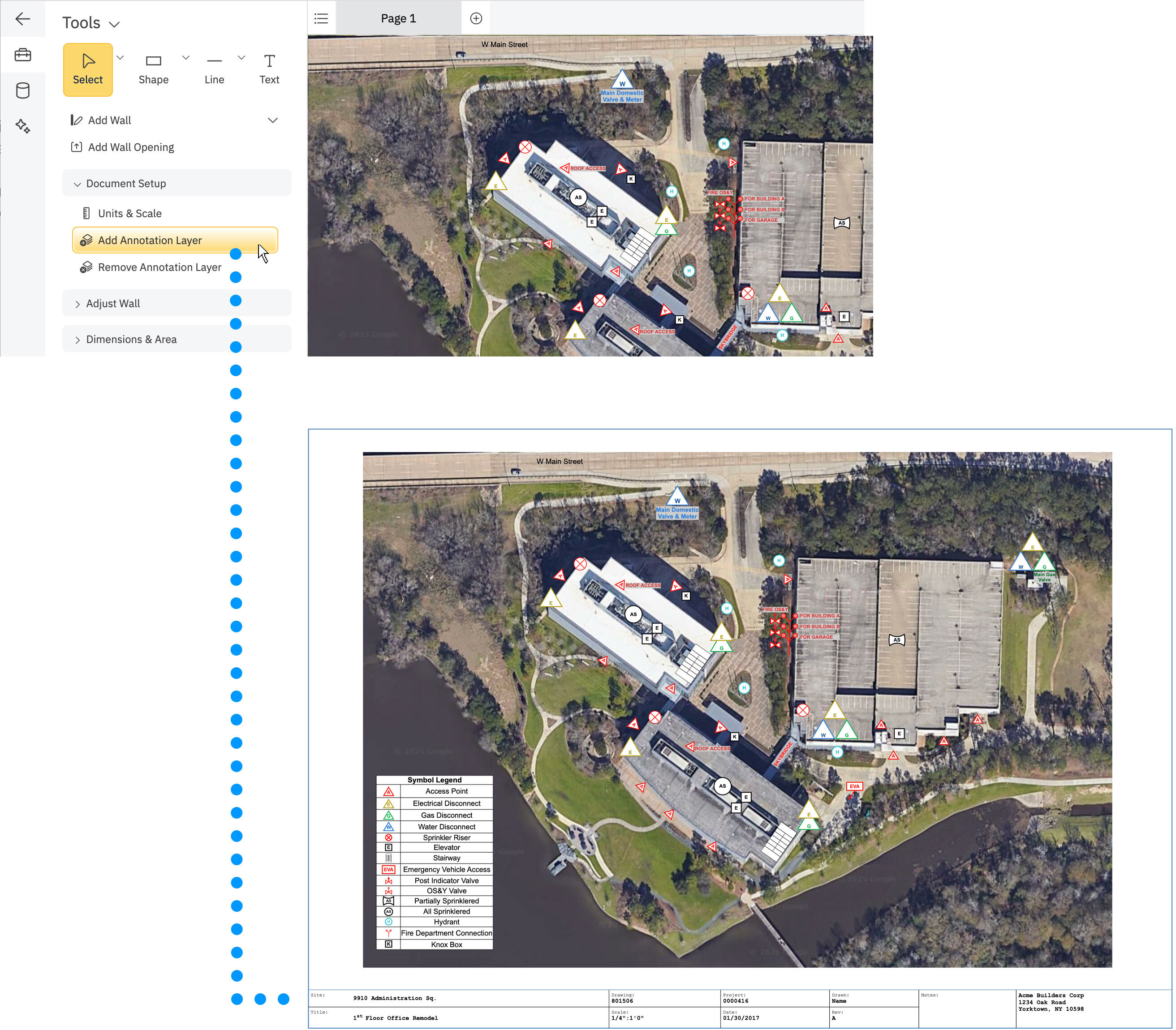Click the AI sparkles icon in the sidebar
This screenshot has height=1030, width=1176.
coord(23,127)
